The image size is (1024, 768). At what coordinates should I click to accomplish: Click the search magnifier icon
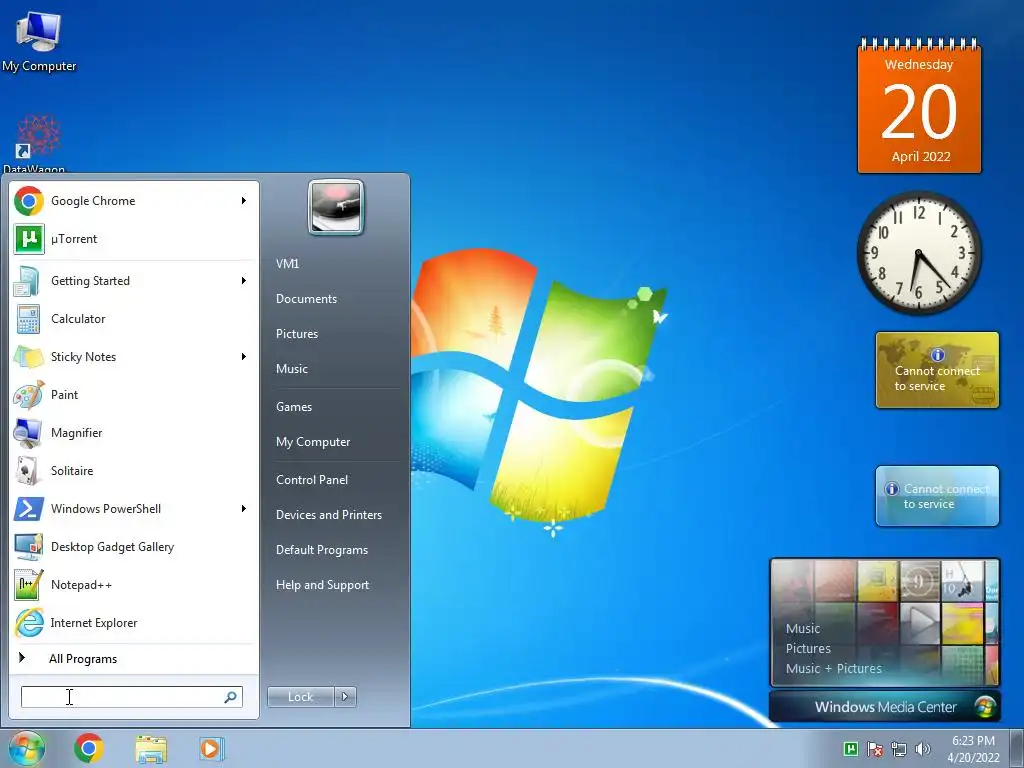[x=231, y=697]
